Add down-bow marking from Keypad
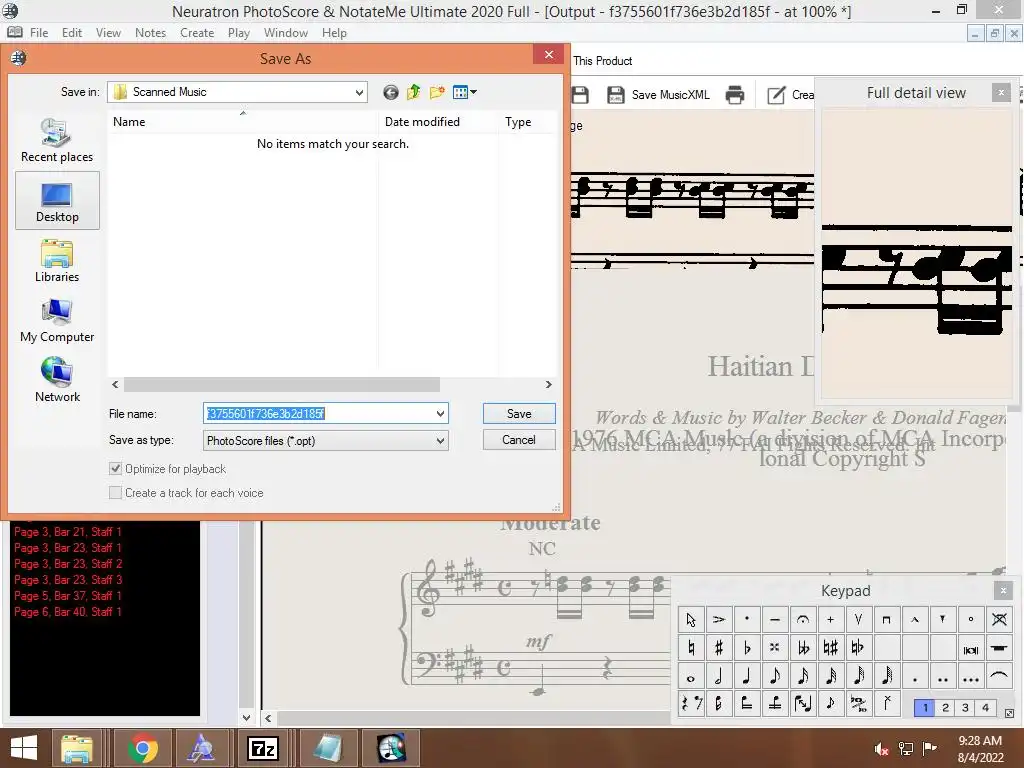The height and width of the screenshot is (768, 1024). coord(886,619)
